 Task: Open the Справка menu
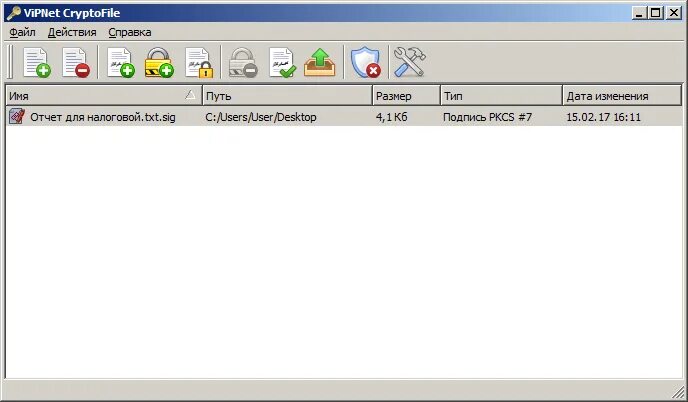[130, 32]
